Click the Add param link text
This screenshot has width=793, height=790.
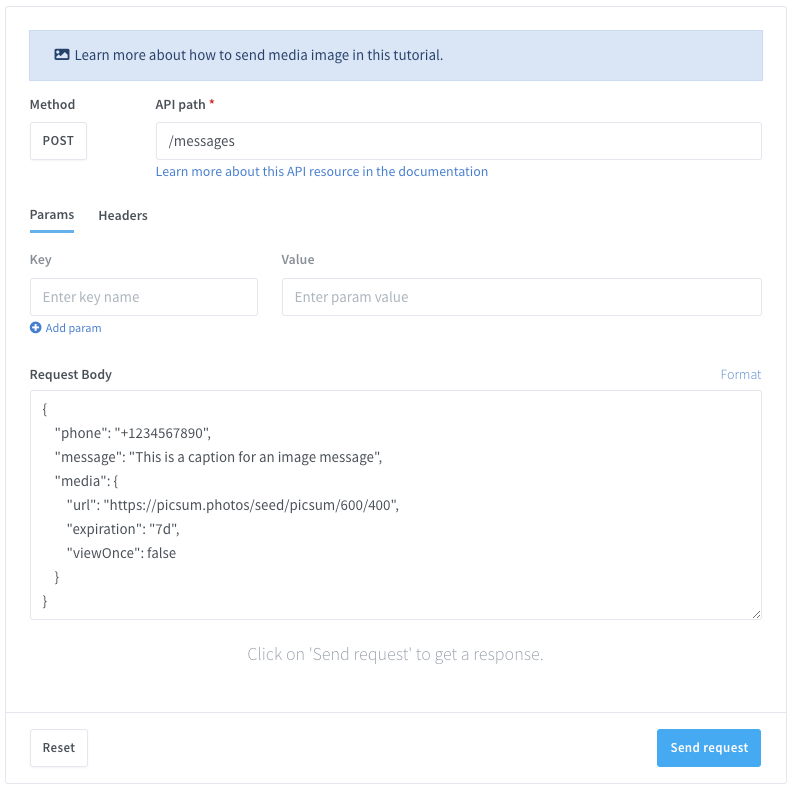tap(73, 328)
